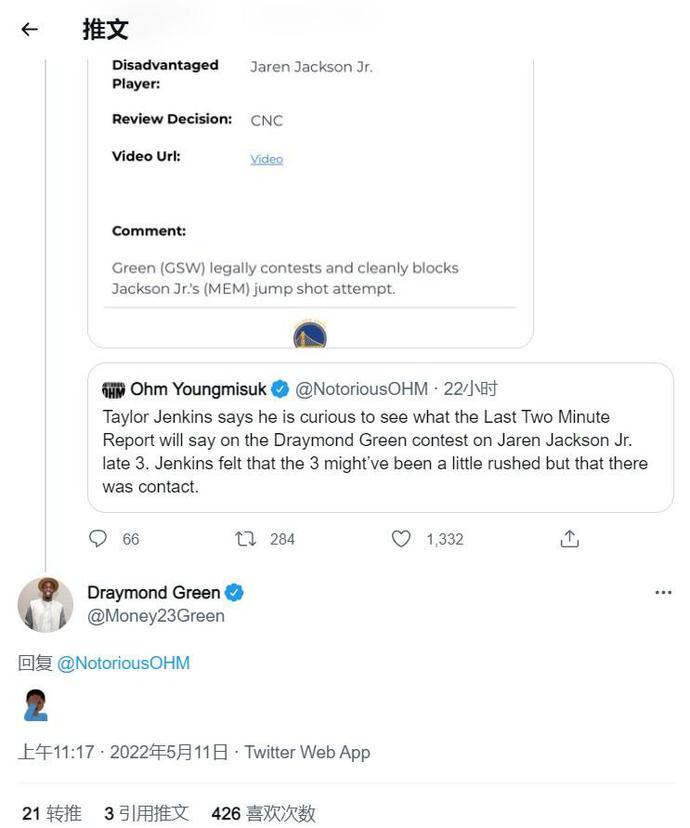Open the @NotoriousOHM mention link

coord(123,663)
